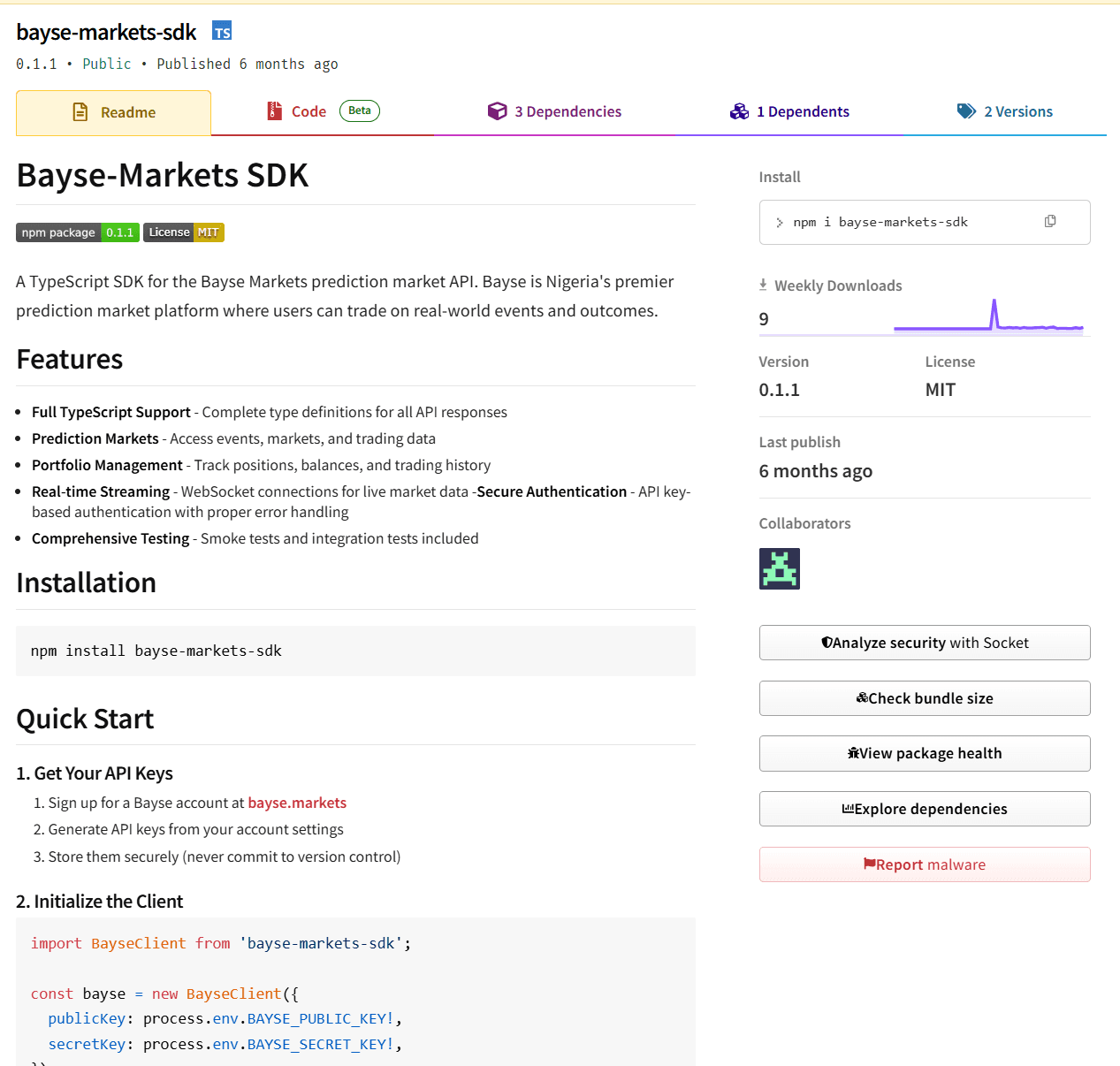Click 'Comprehensive Testing' feature text
1120x1066 pixels.
pos(110,538)
